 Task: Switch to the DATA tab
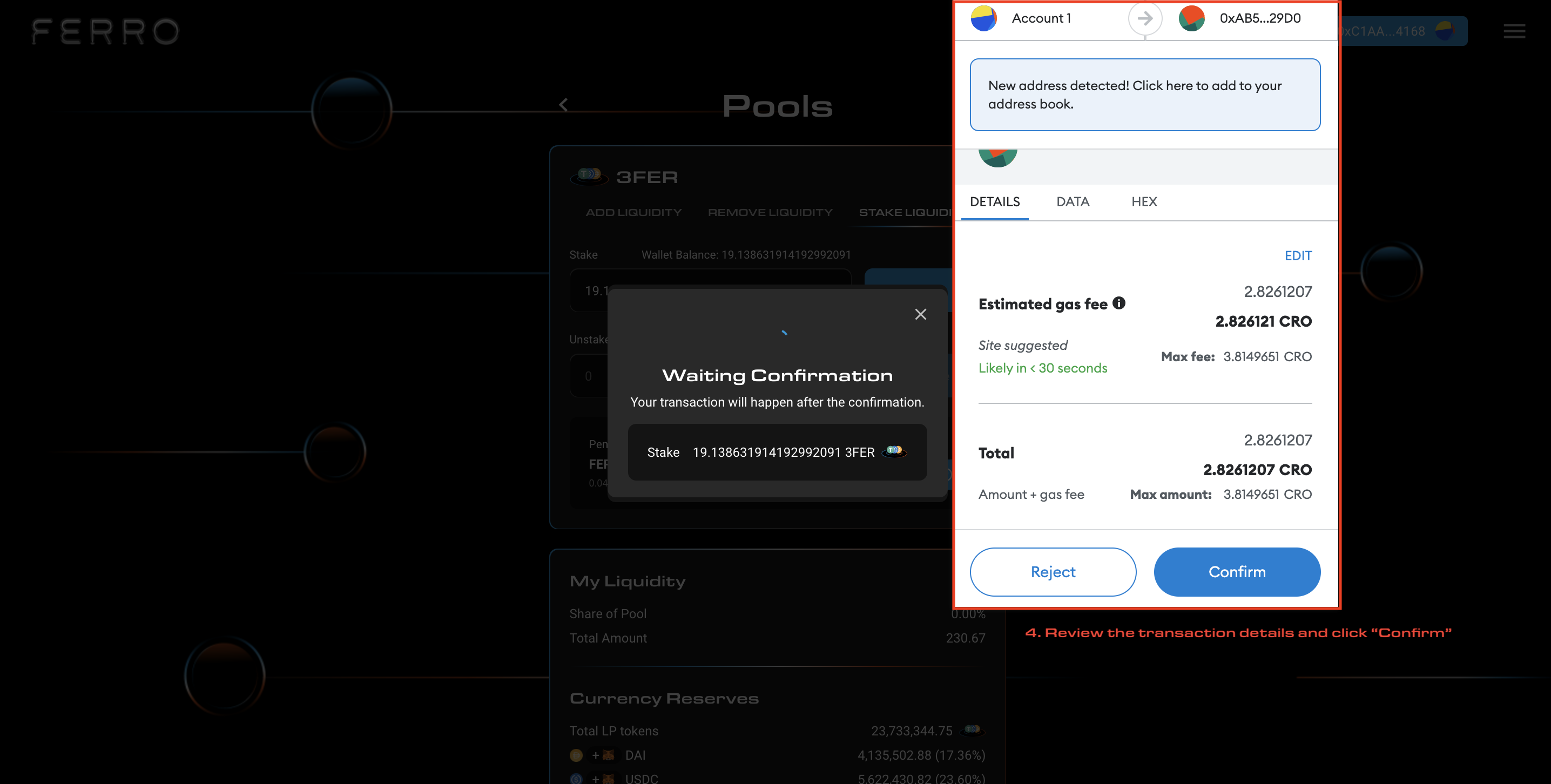tap(1073, 202)
